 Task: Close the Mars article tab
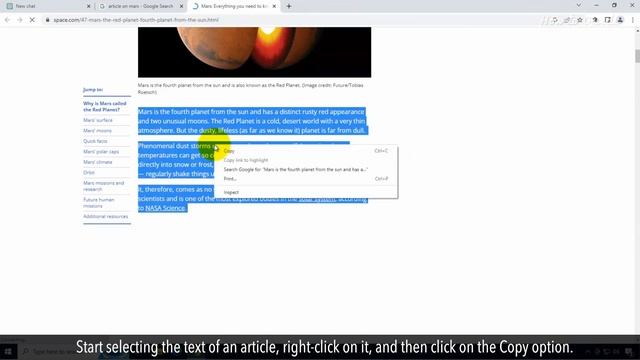[274, 6]
